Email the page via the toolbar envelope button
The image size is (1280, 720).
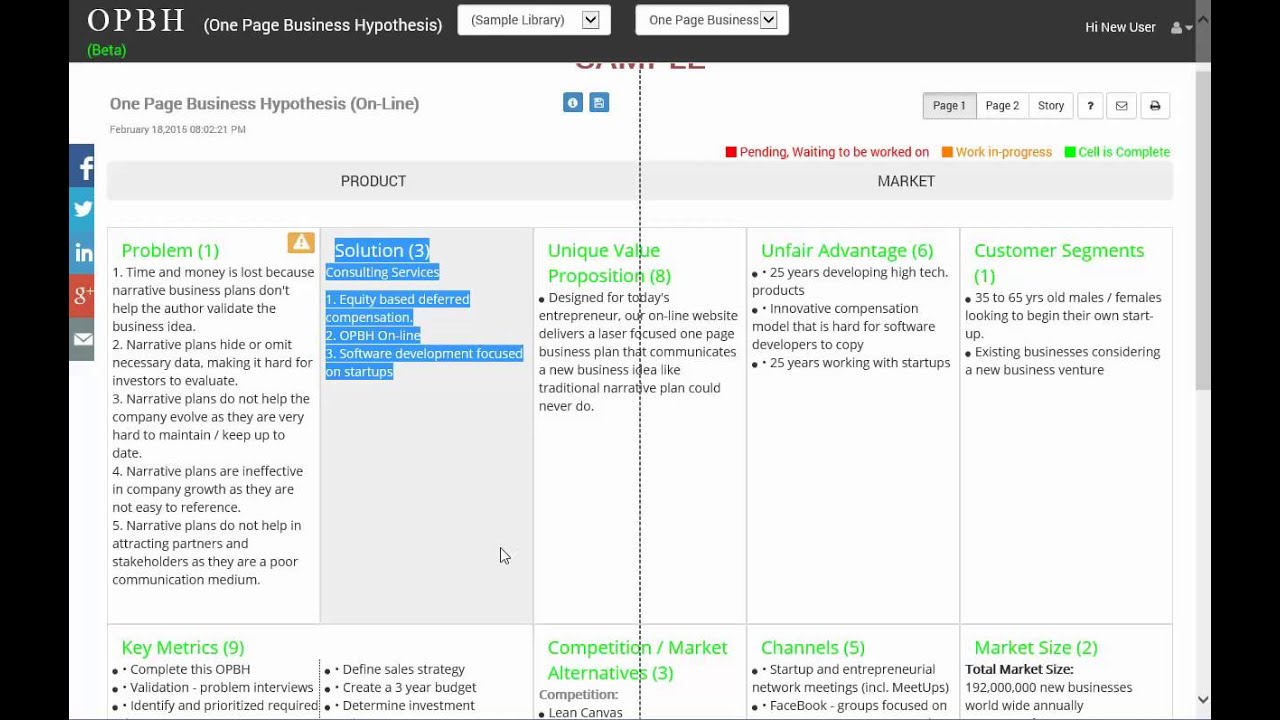[1122, 106]
